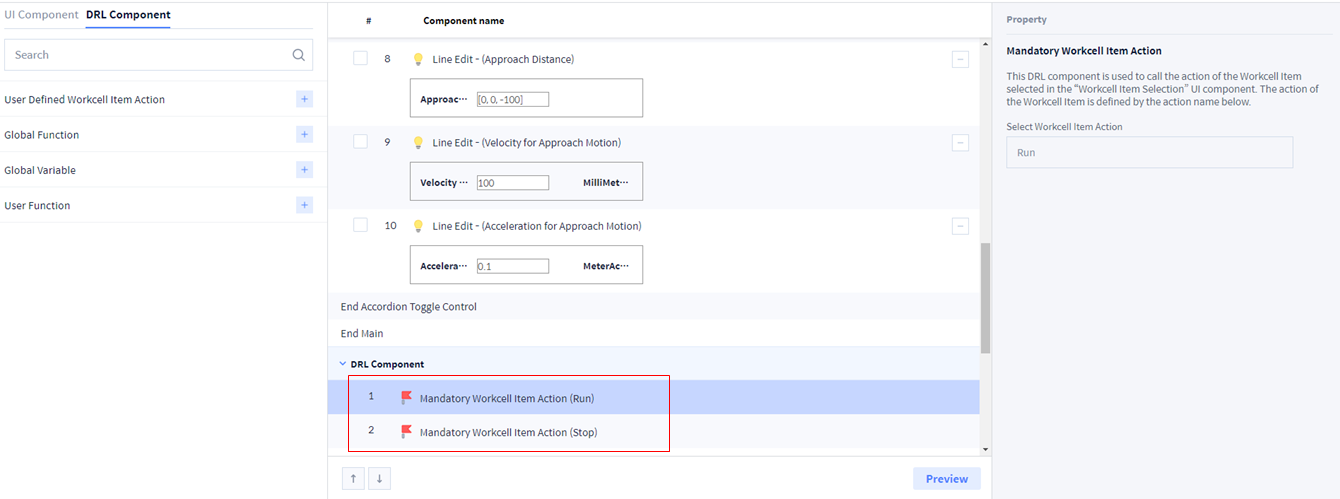Click the search magnifier icon
Viewport: 1340px width, 499px height.
coord(298,55)
